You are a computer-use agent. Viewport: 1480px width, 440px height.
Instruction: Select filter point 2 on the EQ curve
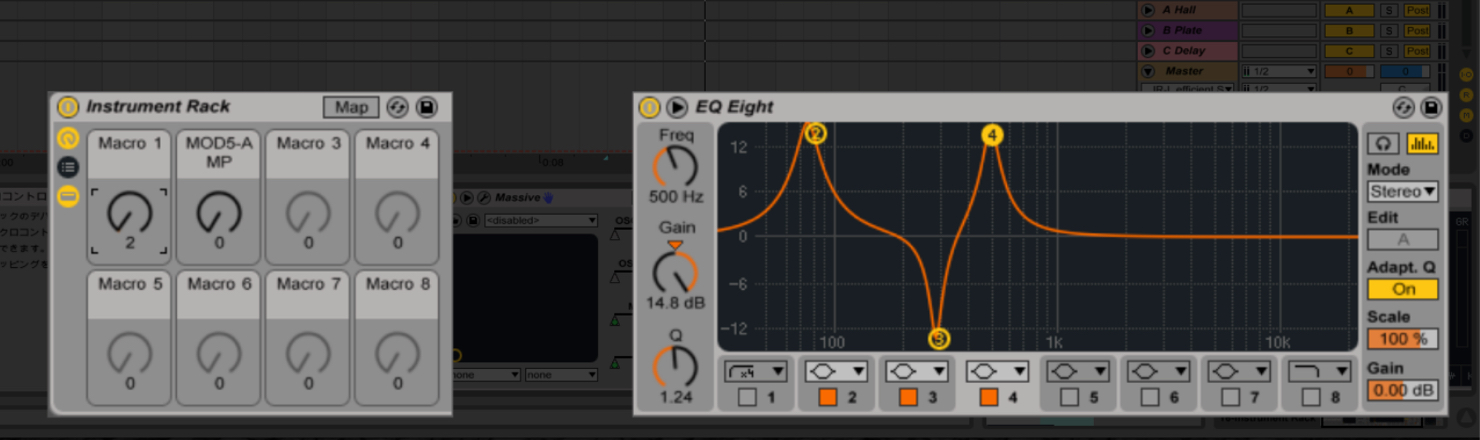tap(816, 134)
